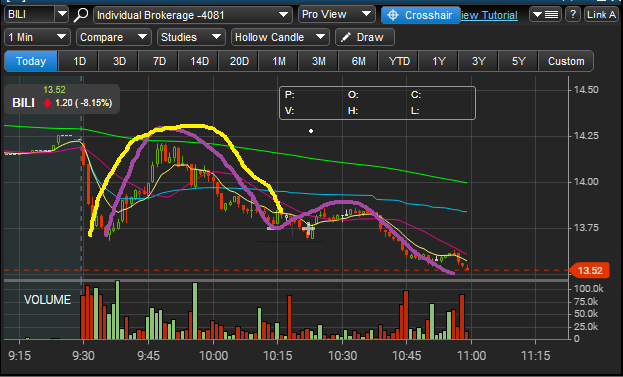Select the 20D range tab
The height and width of the screenshot is (377, 623).
pos(239,61)
